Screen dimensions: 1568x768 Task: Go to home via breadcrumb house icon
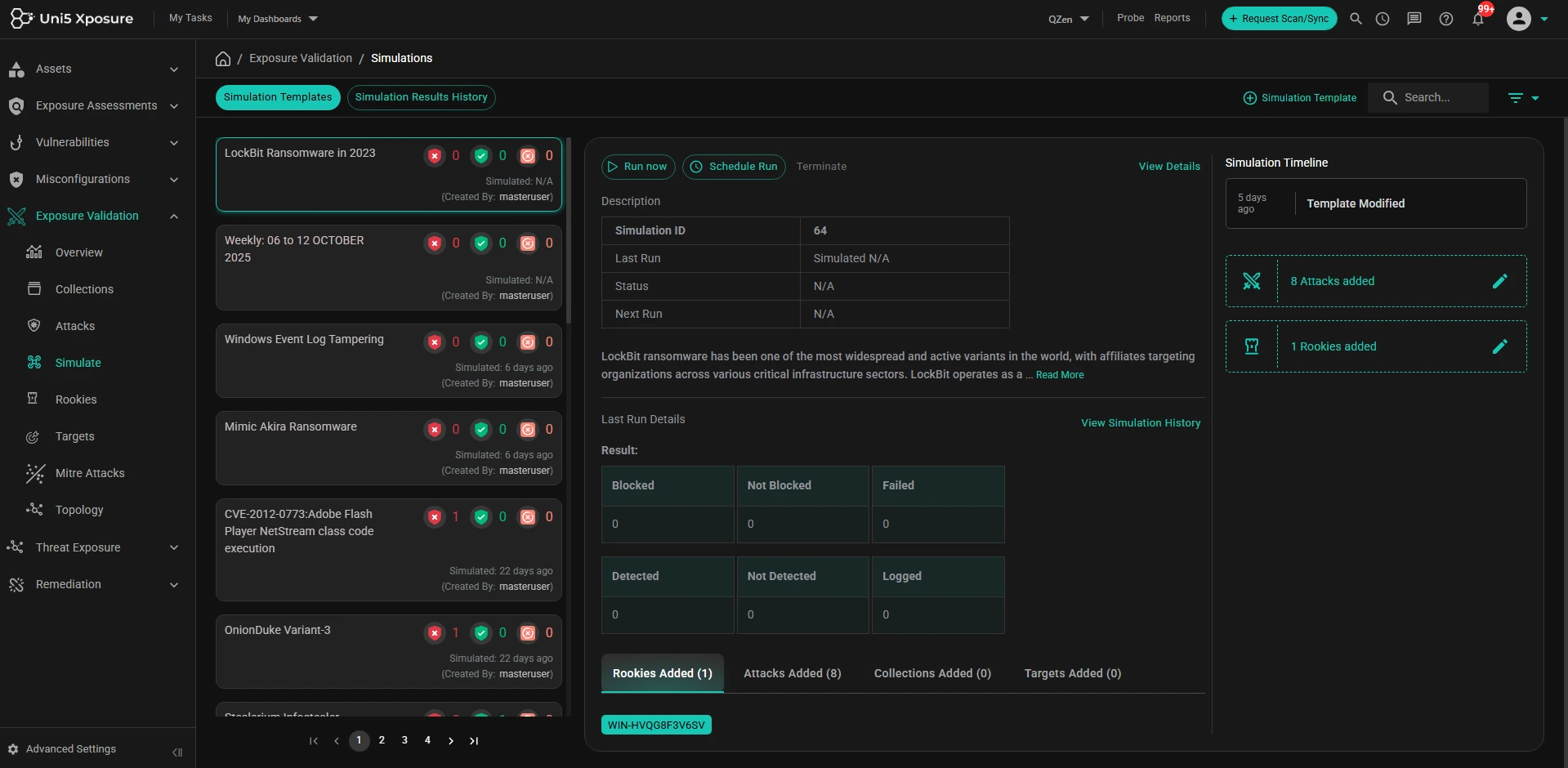click(223, 59)
